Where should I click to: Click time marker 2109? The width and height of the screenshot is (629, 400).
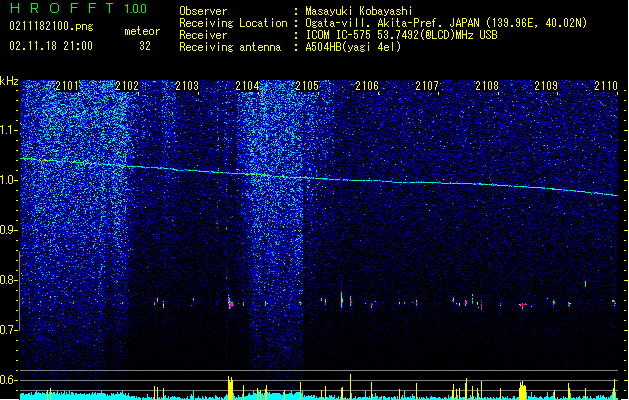pos(546,86)
